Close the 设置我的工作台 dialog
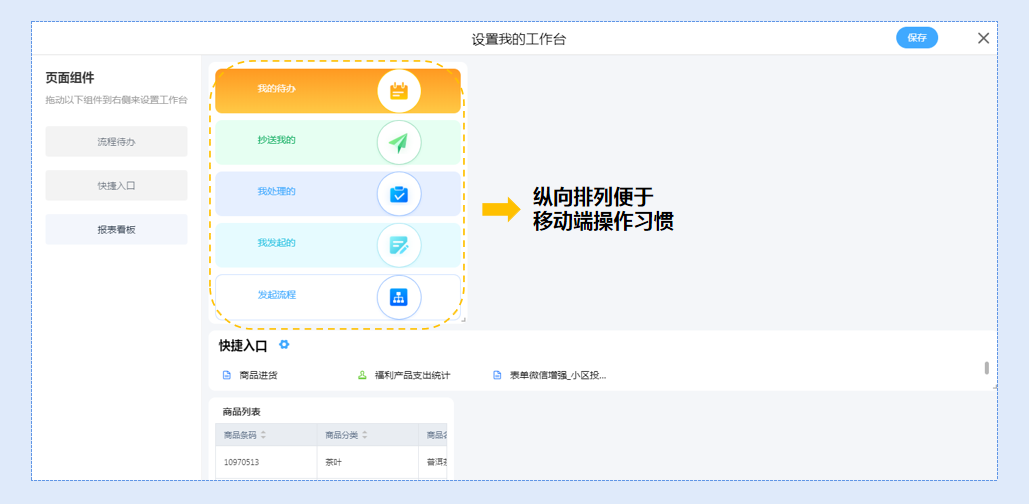 pyautogui.click(x=983, y=38)
